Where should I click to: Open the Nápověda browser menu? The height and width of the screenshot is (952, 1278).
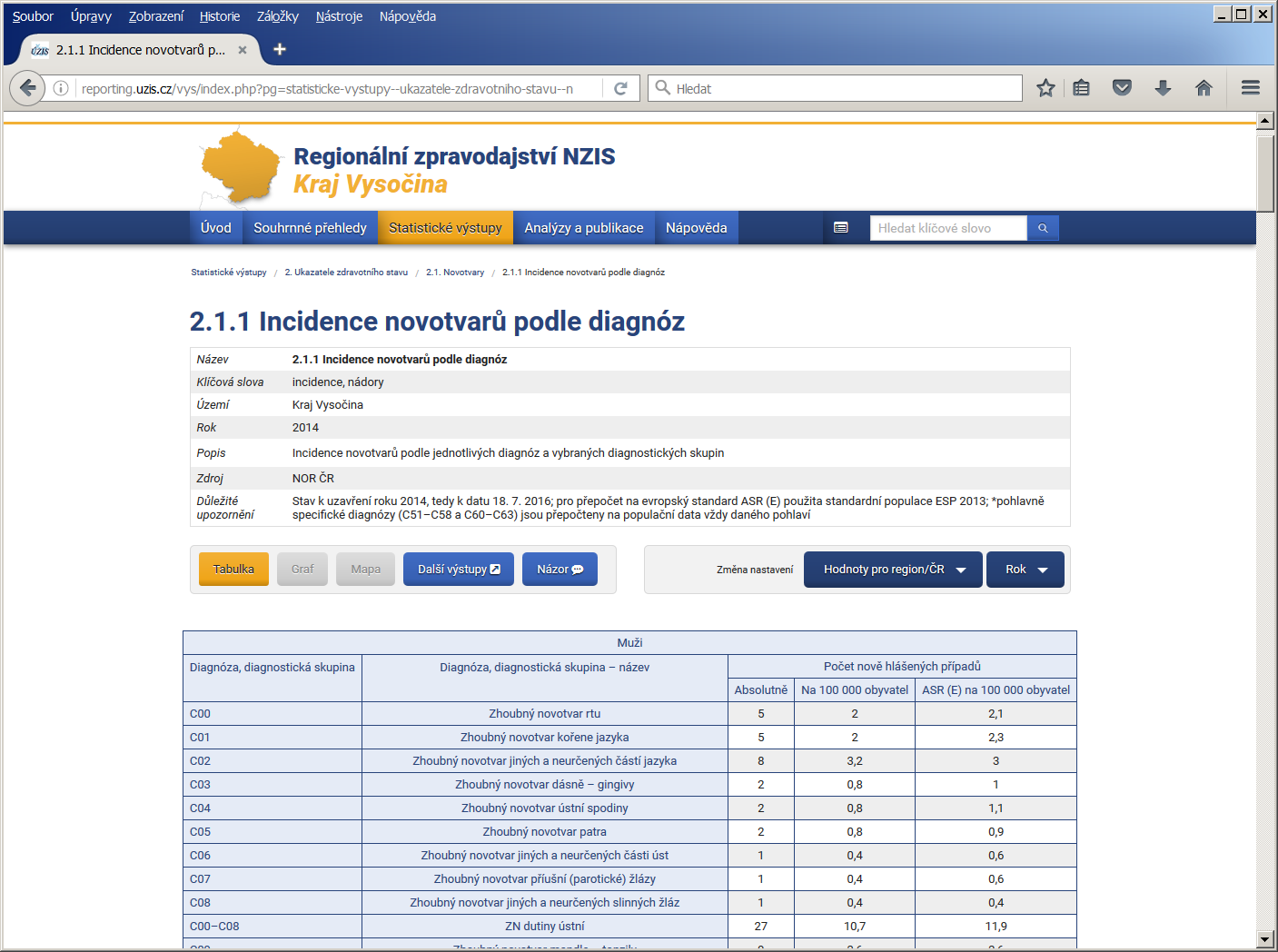pos(408,16)
